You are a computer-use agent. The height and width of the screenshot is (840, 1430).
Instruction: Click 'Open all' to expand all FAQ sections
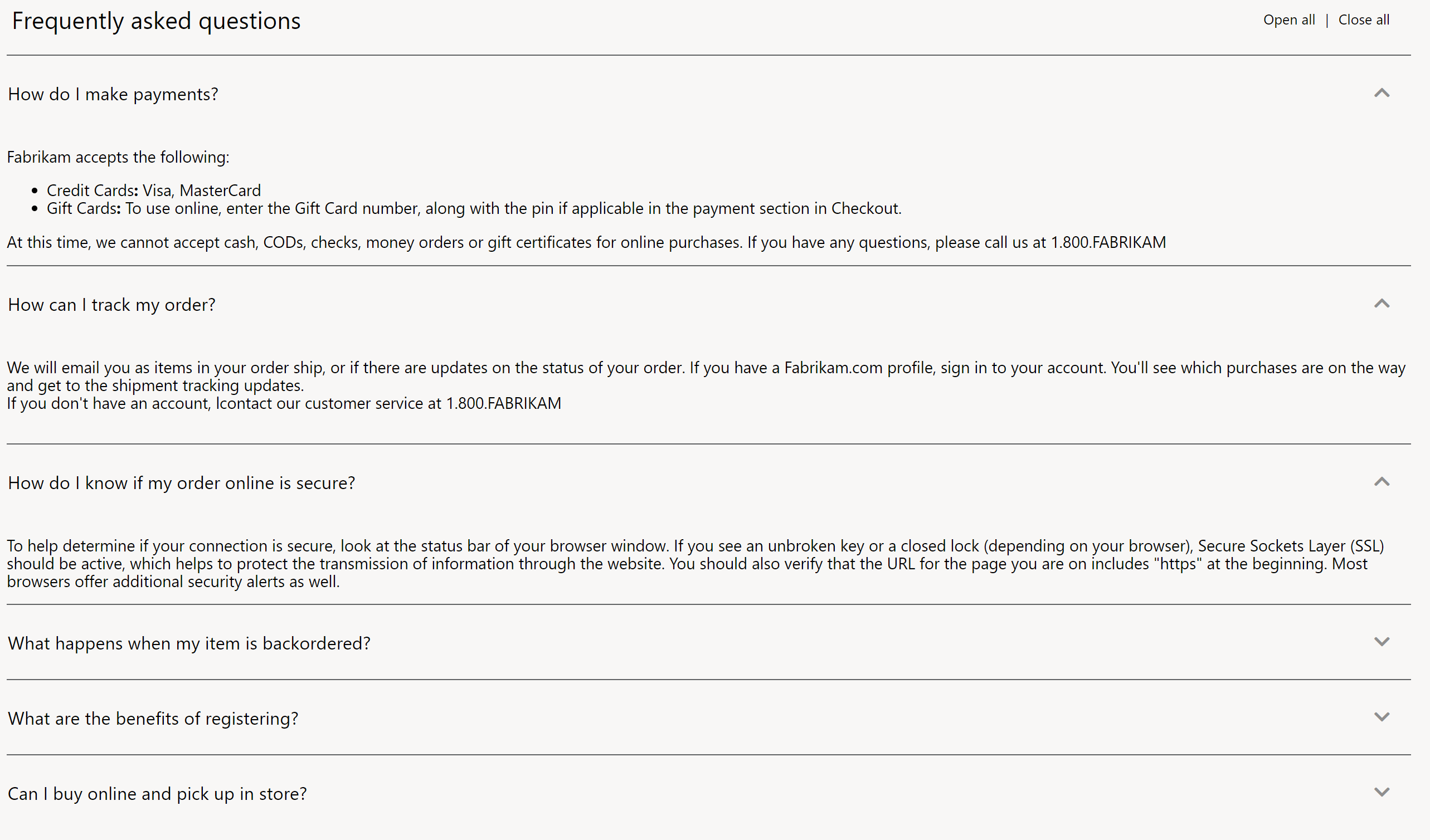click(1290, 19)
